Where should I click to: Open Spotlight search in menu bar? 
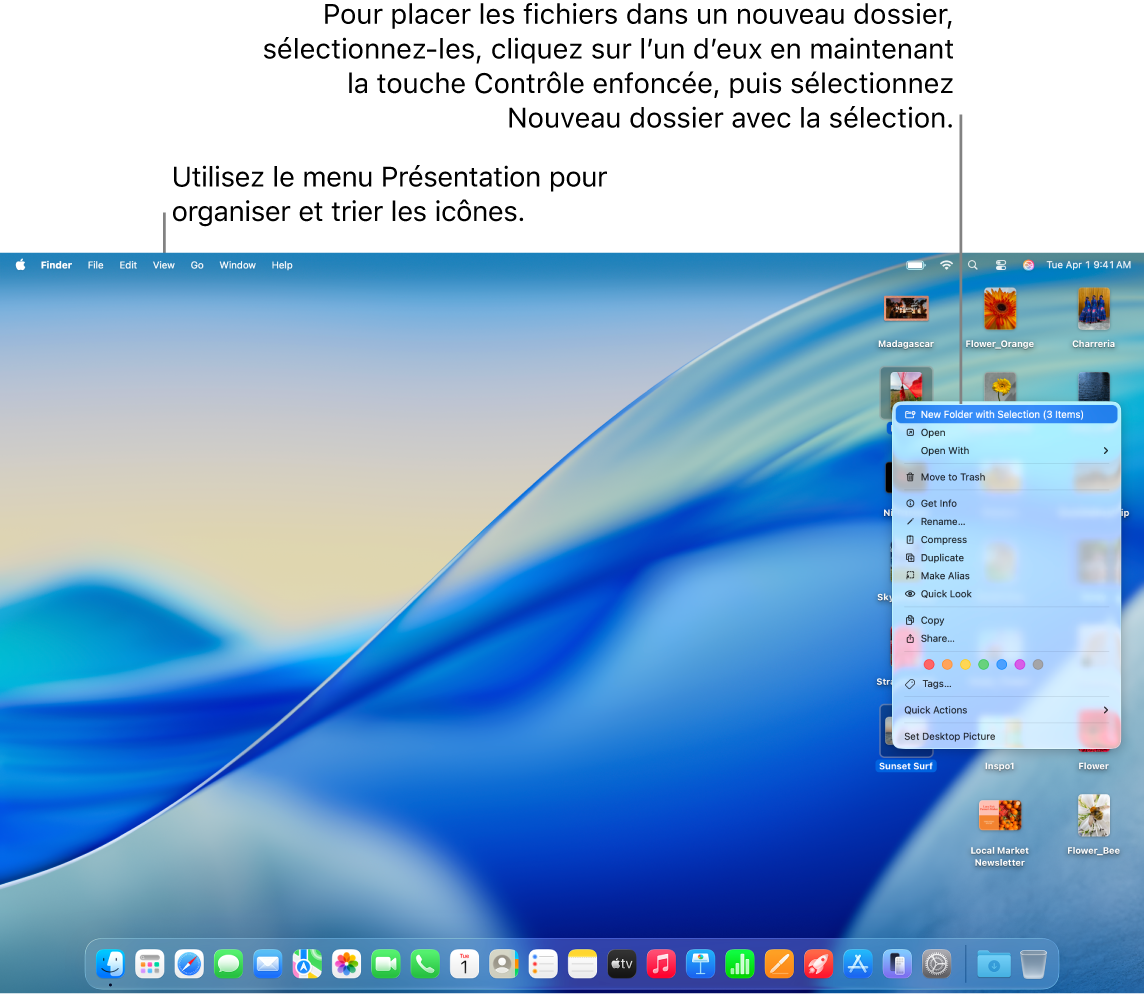973,265
